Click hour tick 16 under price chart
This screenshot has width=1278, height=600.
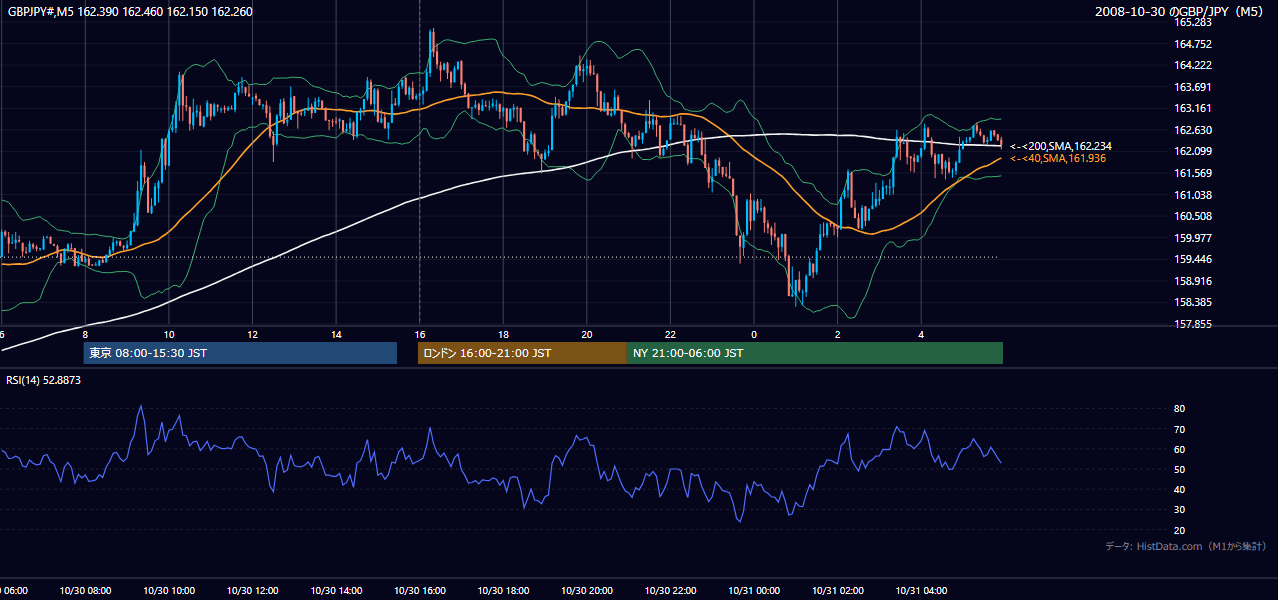[x=419, y=334]
